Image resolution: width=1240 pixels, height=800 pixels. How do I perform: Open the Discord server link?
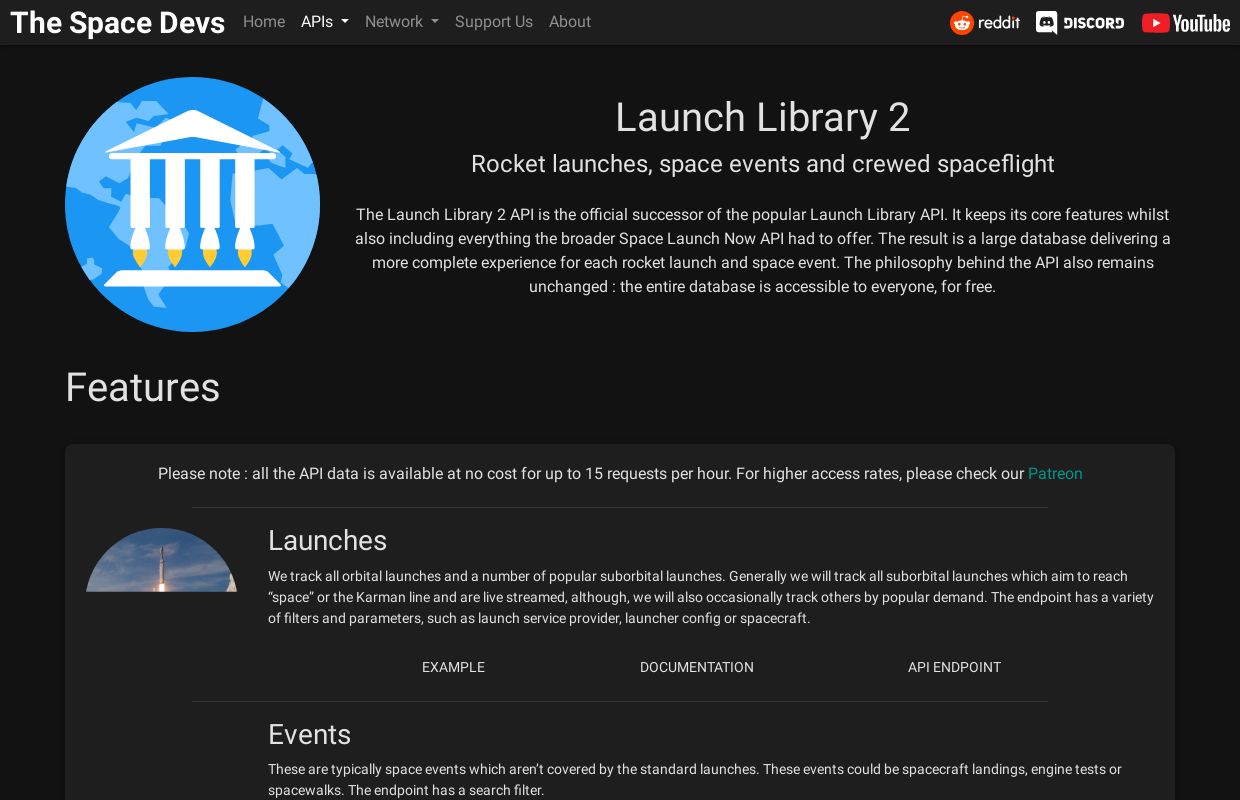pyautogui.click(x=1080, y=22)
